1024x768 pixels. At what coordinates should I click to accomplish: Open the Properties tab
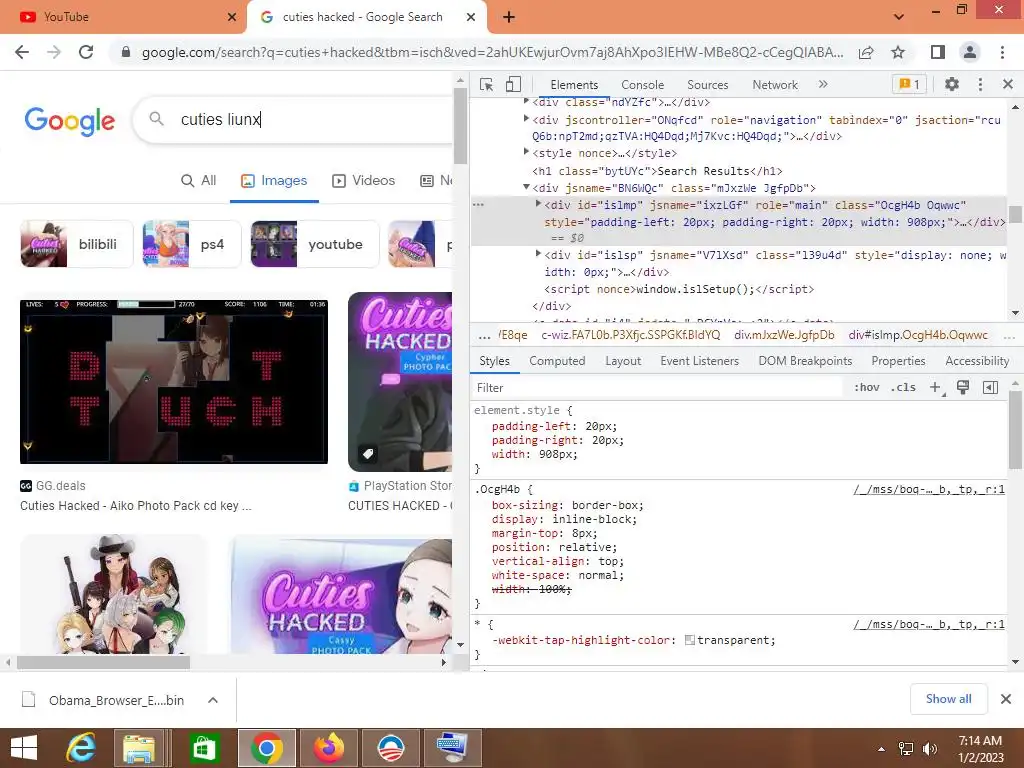898,361
